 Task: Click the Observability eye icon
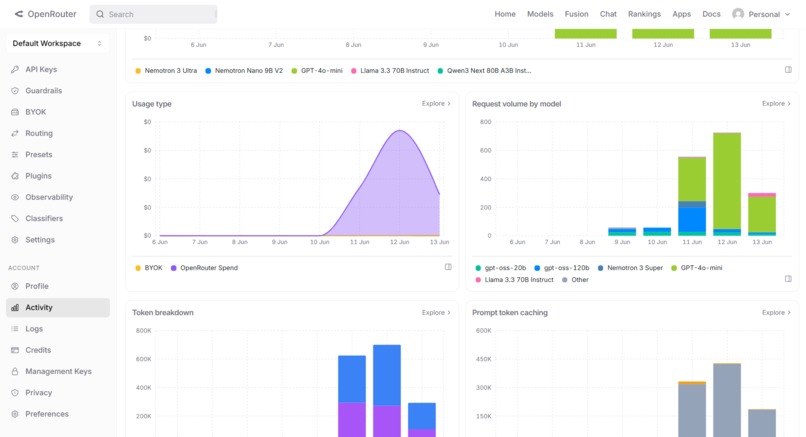[15, 197]
